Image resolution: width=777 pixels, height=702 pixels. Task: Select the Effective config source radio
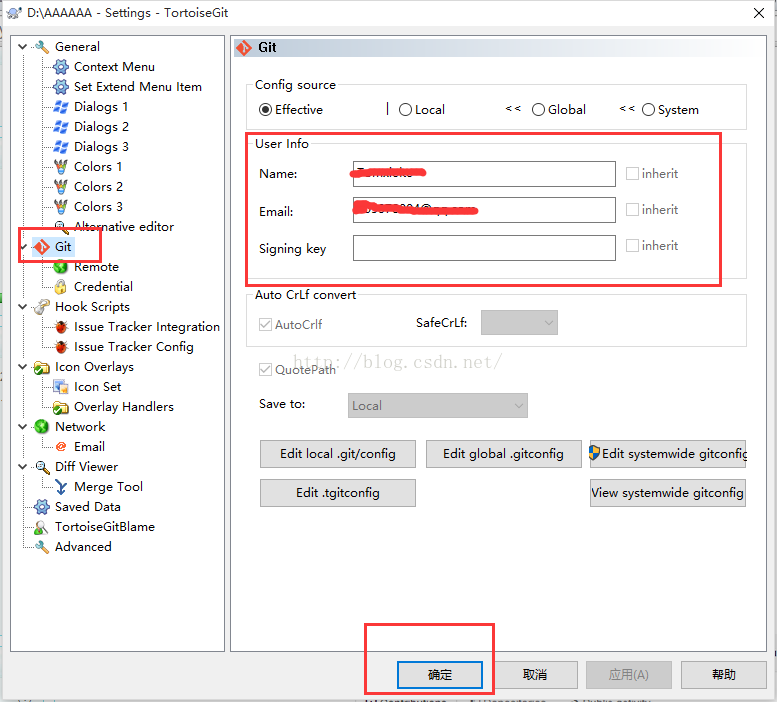tap(266, 109)
